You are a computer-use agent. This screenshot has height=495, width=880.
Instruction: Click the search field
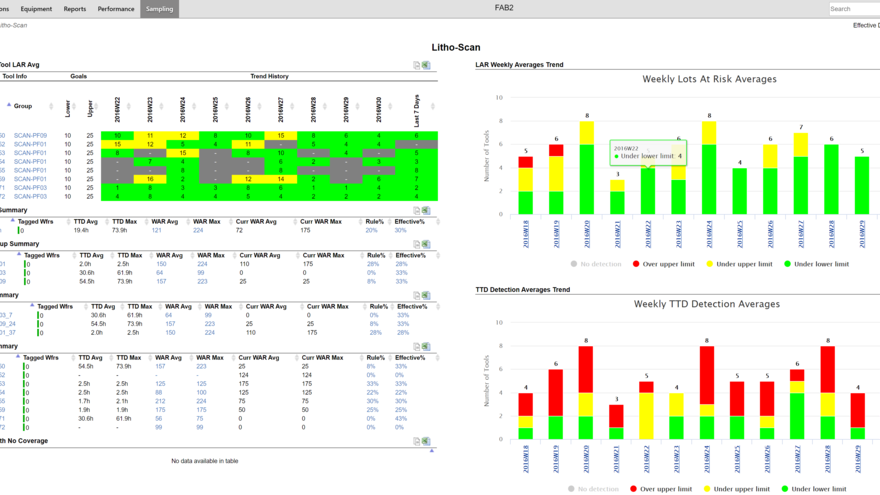click(854, 8)
